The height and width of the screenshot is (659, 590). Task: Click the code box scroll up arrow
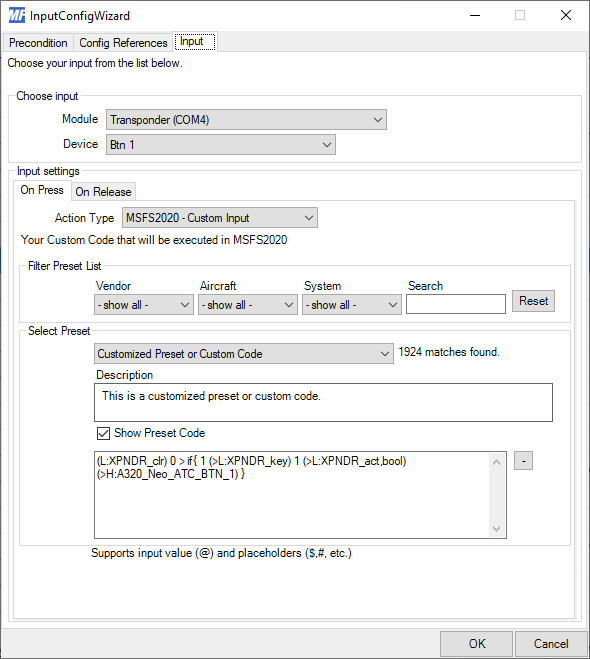pyautogui.click(x=496, y=462)
